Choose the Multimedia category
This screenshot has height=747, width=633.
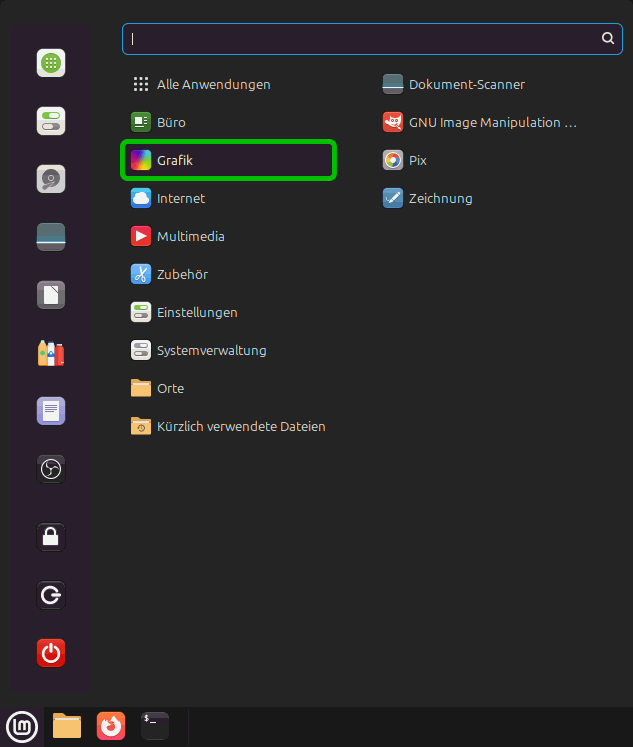(x=190, y=236)
